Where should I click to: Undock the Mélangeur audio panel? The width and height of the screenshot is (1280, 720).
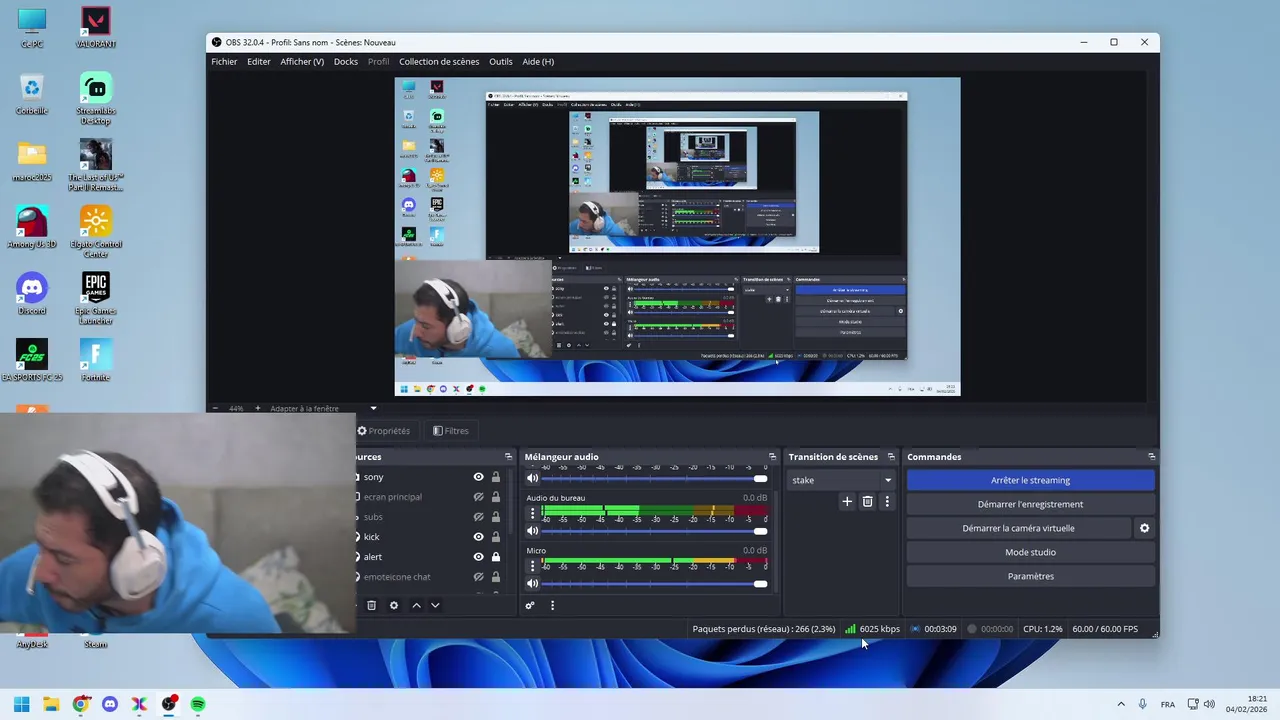(772, 457)
